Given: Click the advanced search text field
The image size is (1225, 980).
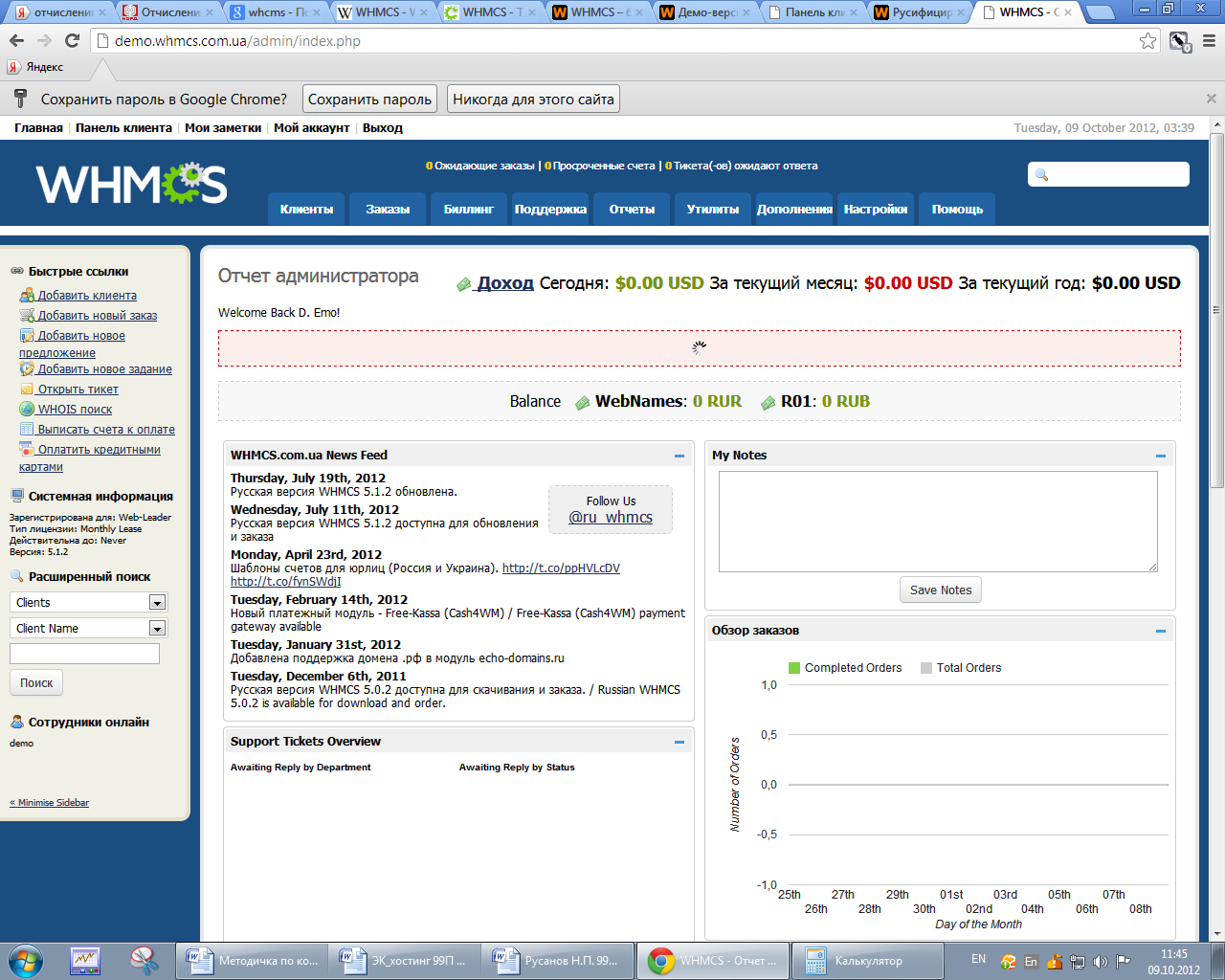Looking at the screenshot, I should tap(84, 654).
